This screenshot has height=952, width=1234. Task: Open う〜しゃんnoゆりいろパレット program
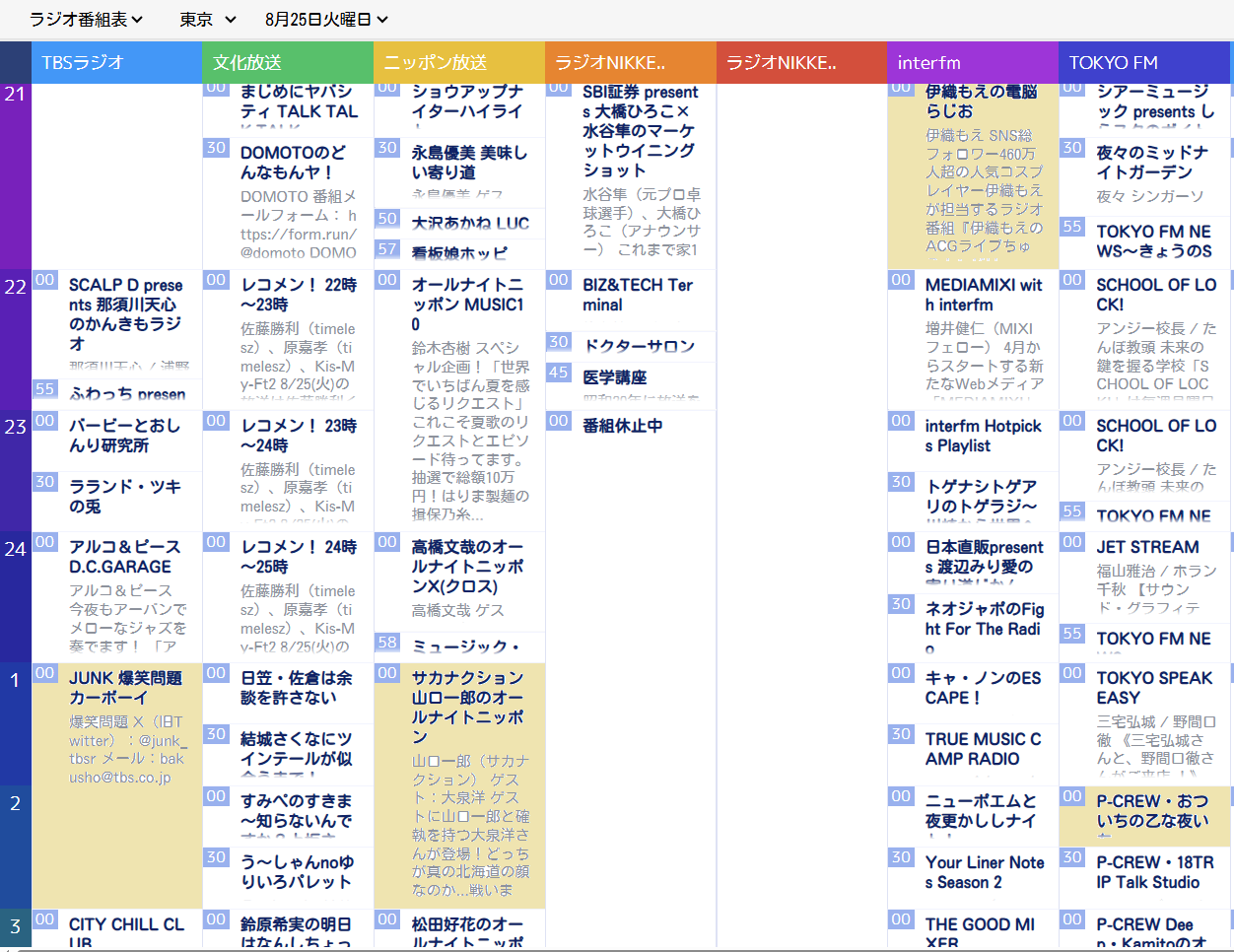pos(288,877)
